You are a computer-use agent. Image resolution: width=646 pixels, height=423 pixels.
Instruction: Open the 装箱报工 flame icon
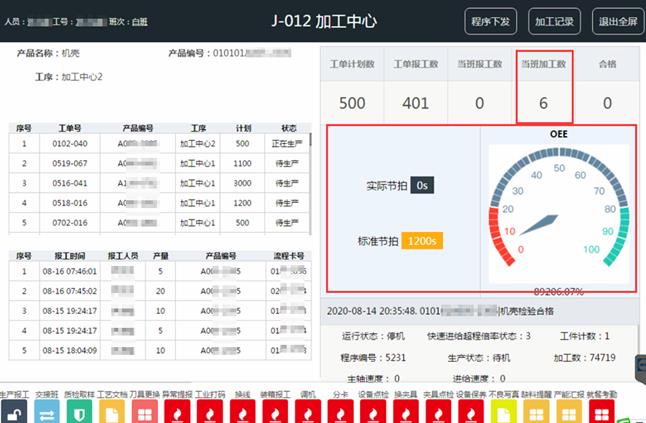click(275, 412)
